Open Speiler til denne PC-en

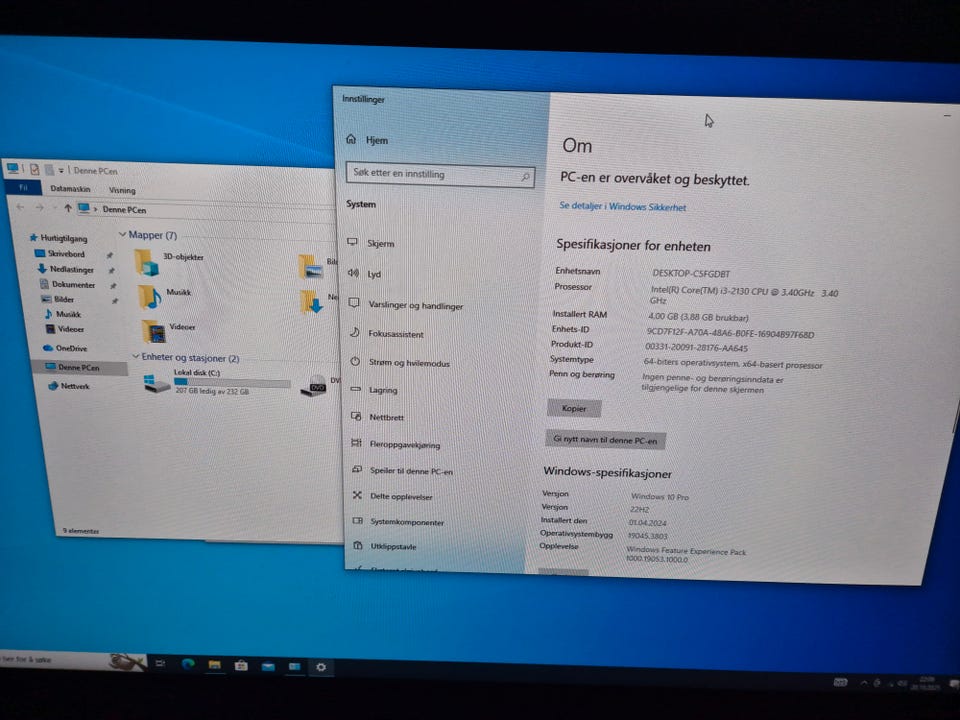tap(403, 471)
